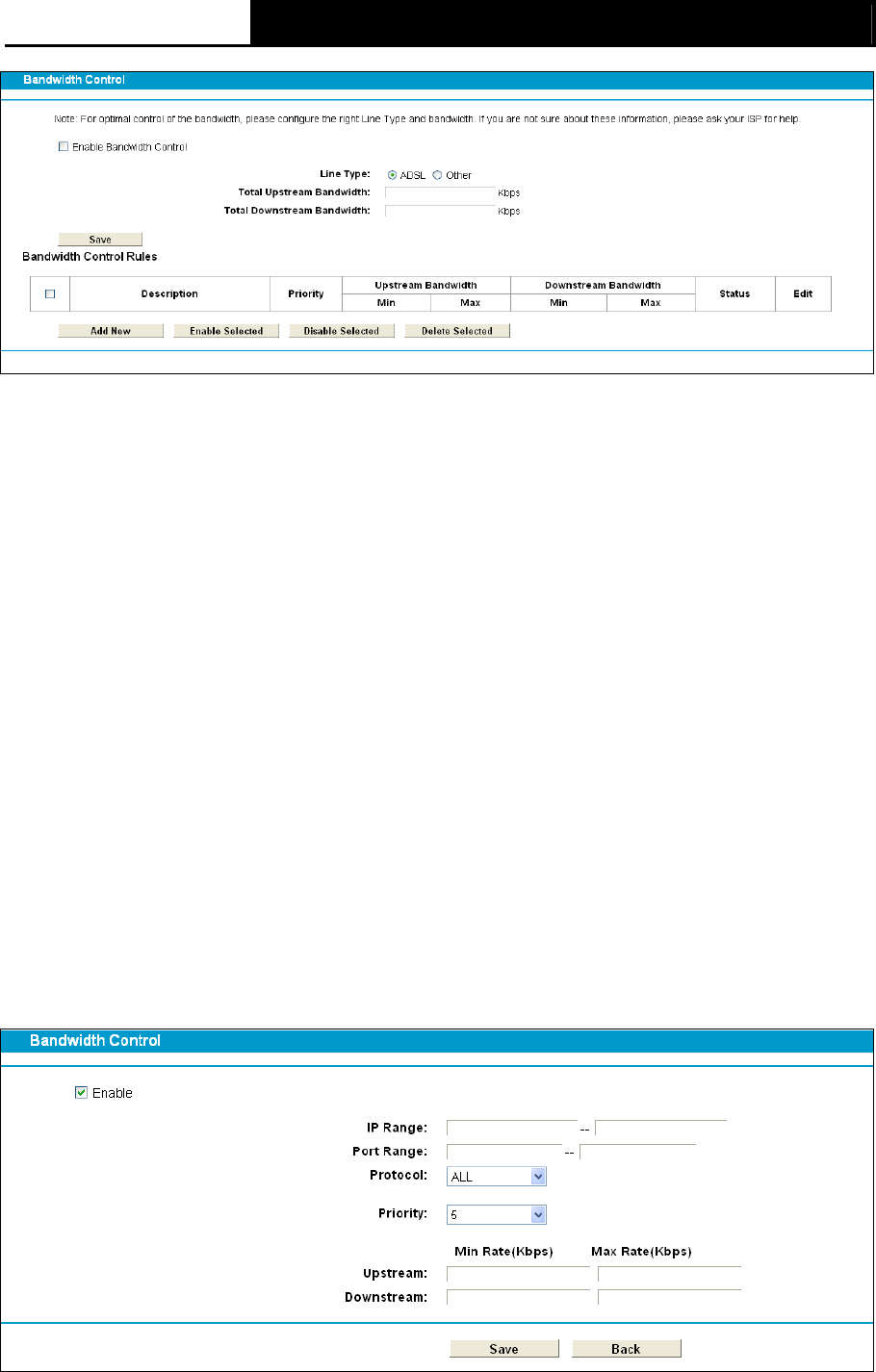Click the Port Range end field
Image resolution: width=876 pixels, height=1372 pixels.
click(x=637, y=1152)
